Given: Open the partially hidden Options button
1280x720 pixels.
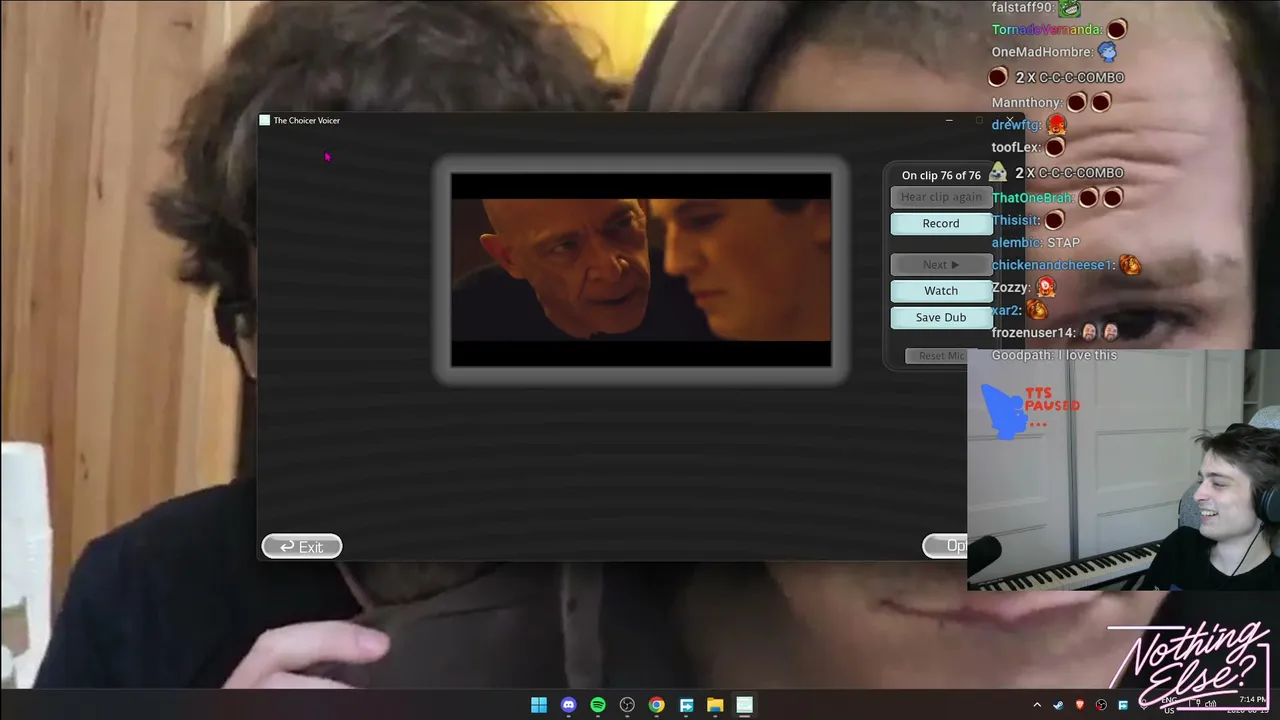Looking at the screenshot, I should (x=945, y=545).
